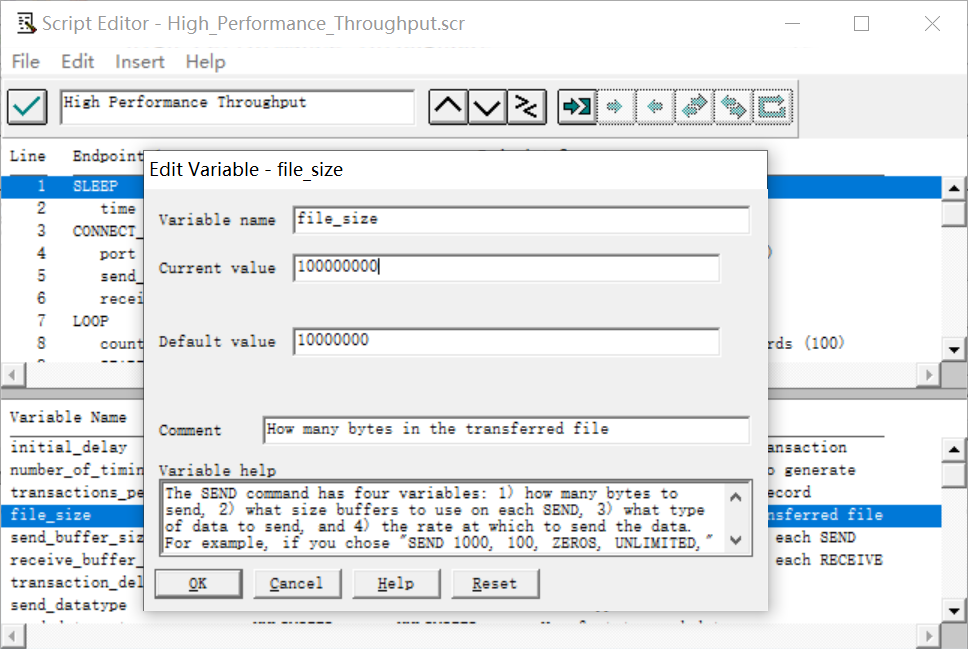Click variable list scroll up arrow
This screenshot has height=649, width=968.
pos(954,450)
